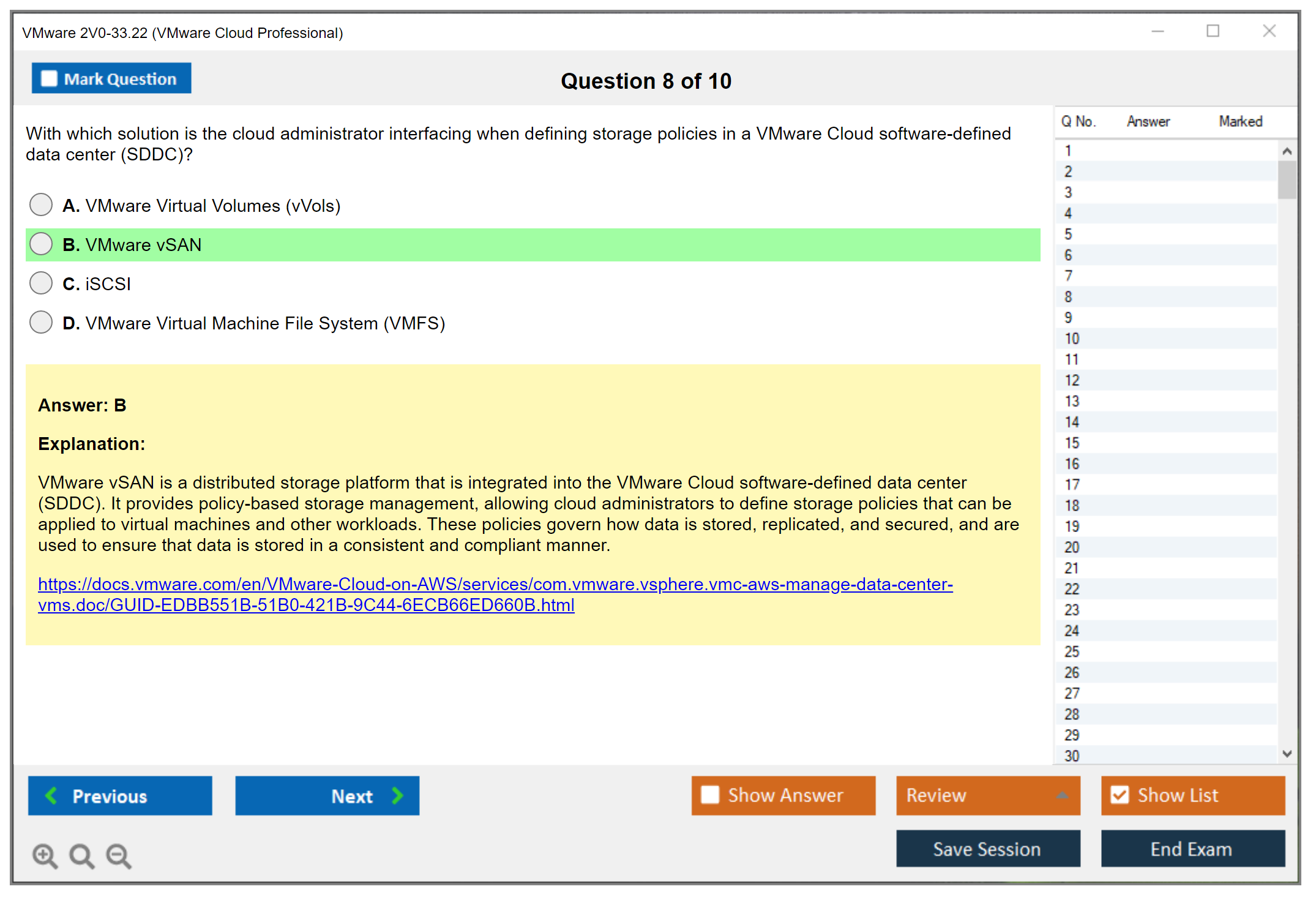Choose option B VMware vSAN
Screen dimensions: 1316x900
click(x=41, y=244)
